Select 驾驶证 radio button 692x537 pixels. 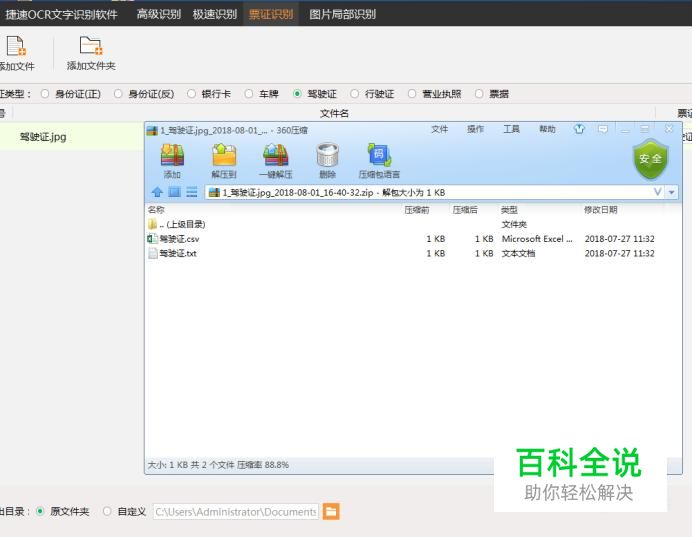(x=297, y=94)
